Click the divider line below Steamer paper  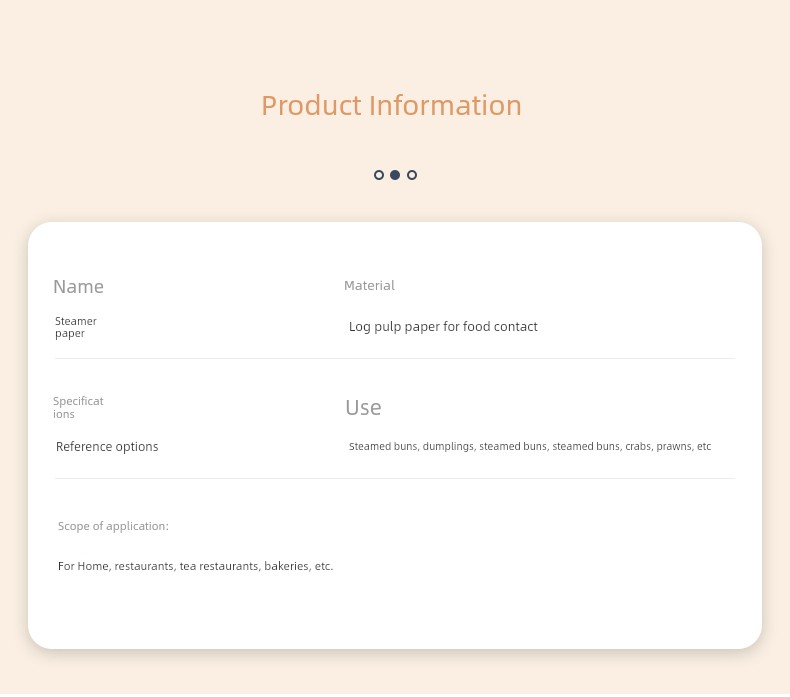point(395,359)
